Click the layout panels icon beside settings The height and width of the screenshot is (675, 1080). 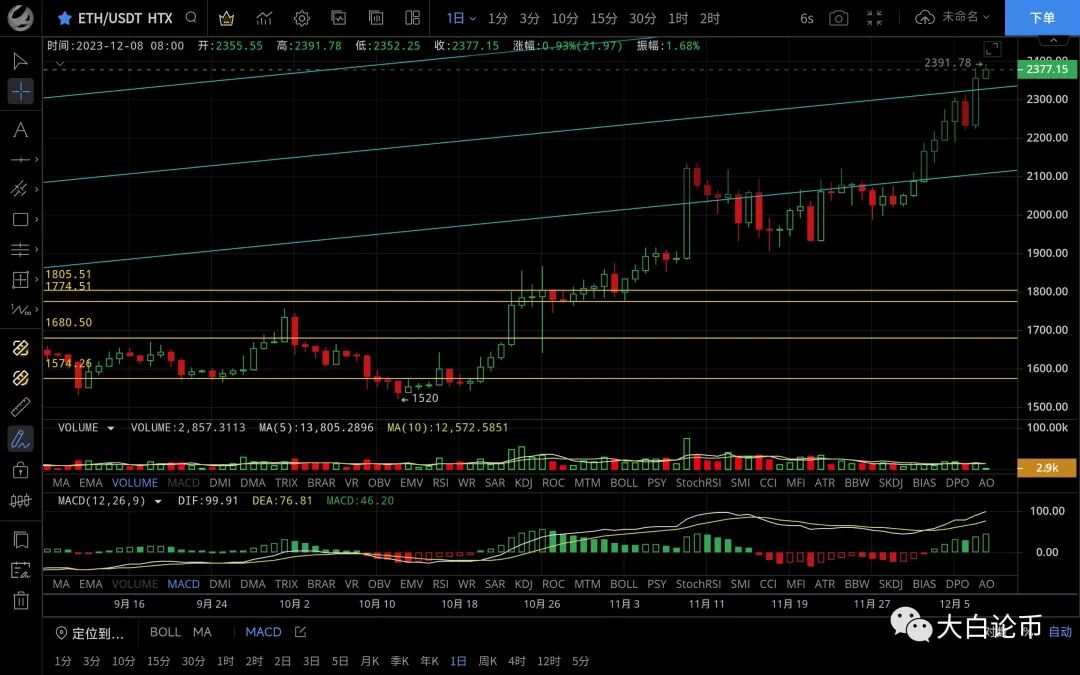[x=413, y=19]
